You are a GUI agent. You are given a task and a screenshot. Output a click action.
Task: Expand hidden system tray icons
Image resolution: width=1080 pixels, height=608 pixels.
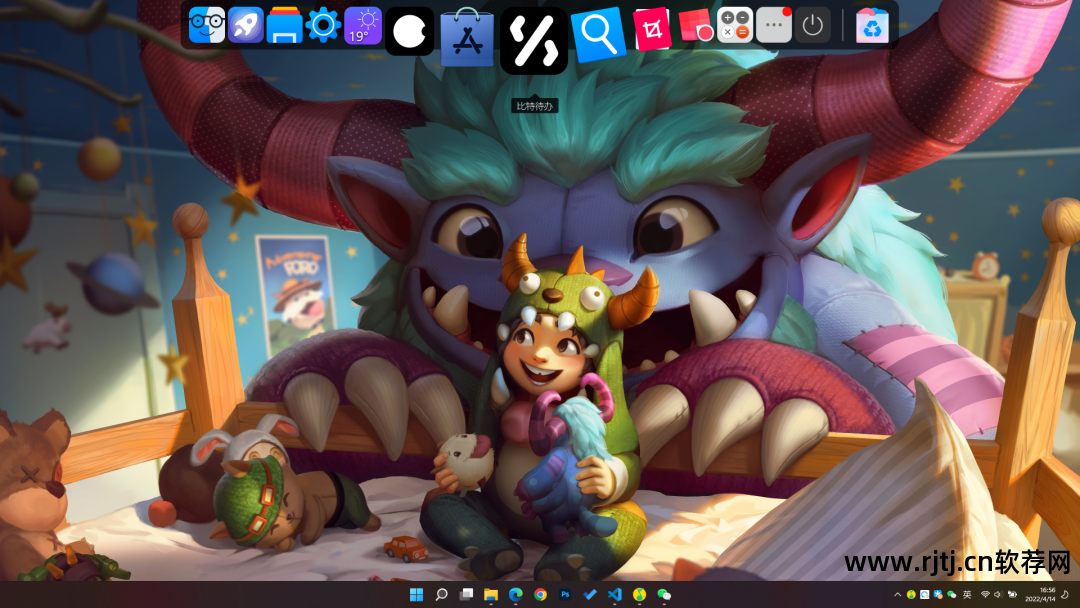897,594
